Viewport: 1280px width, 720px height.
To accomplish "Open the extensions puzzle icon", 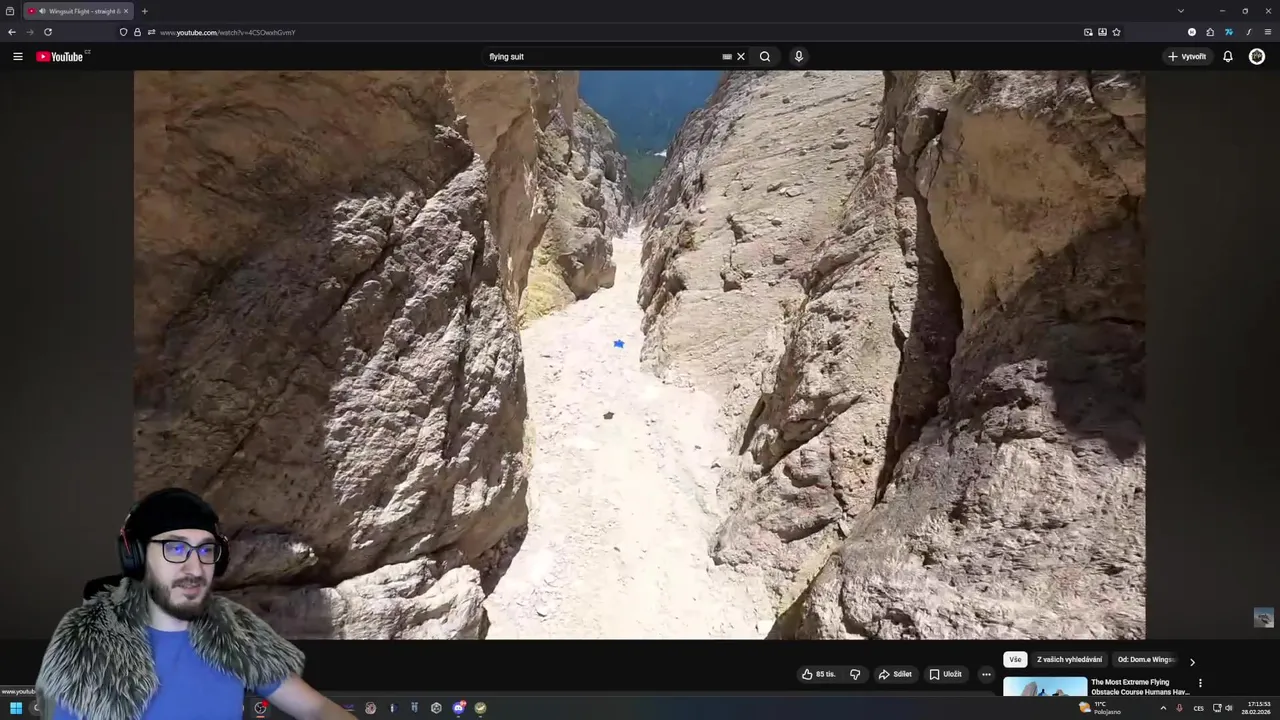I will click(1210, 32).
